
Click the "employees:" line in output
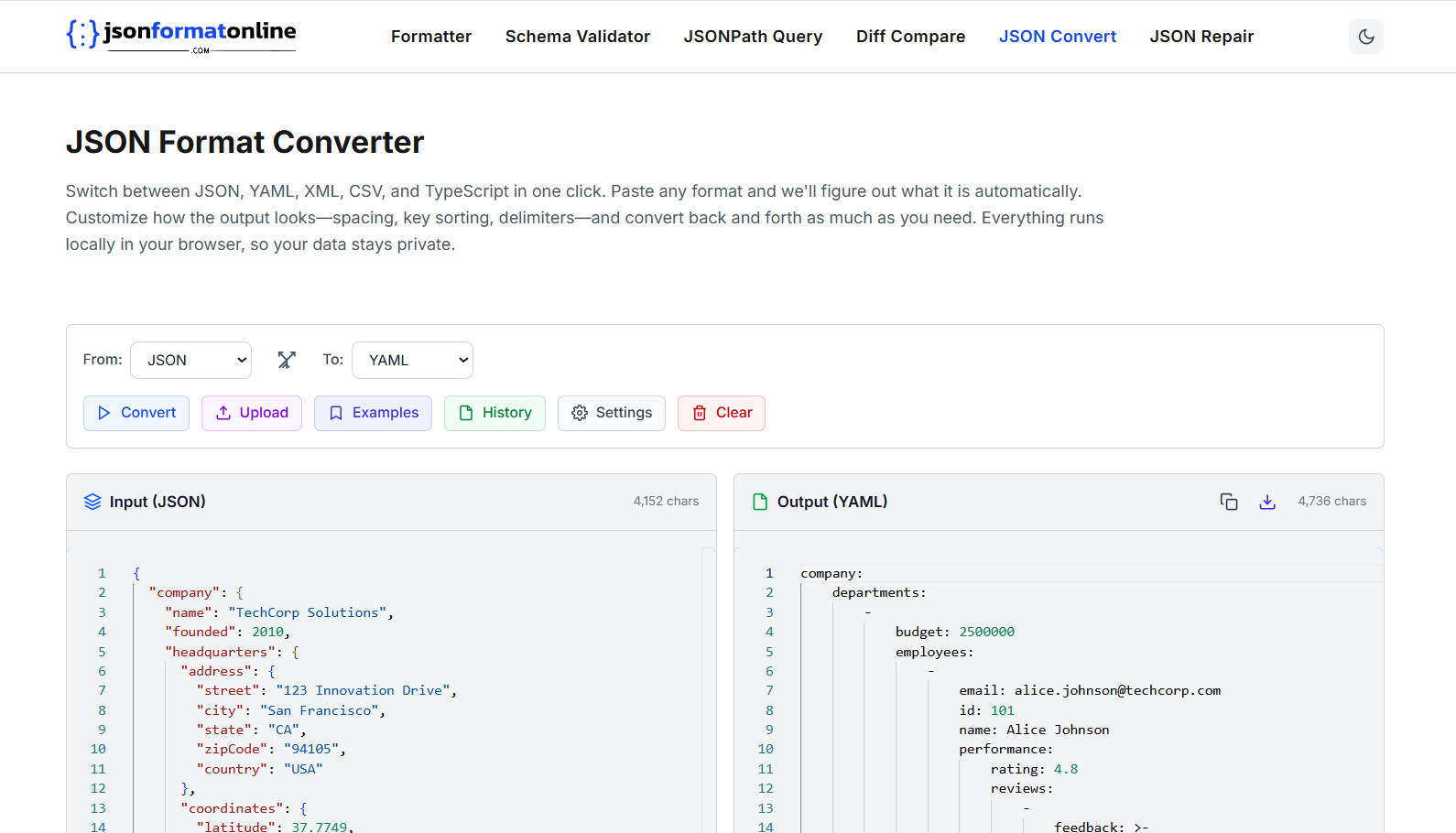coord(934,652)
